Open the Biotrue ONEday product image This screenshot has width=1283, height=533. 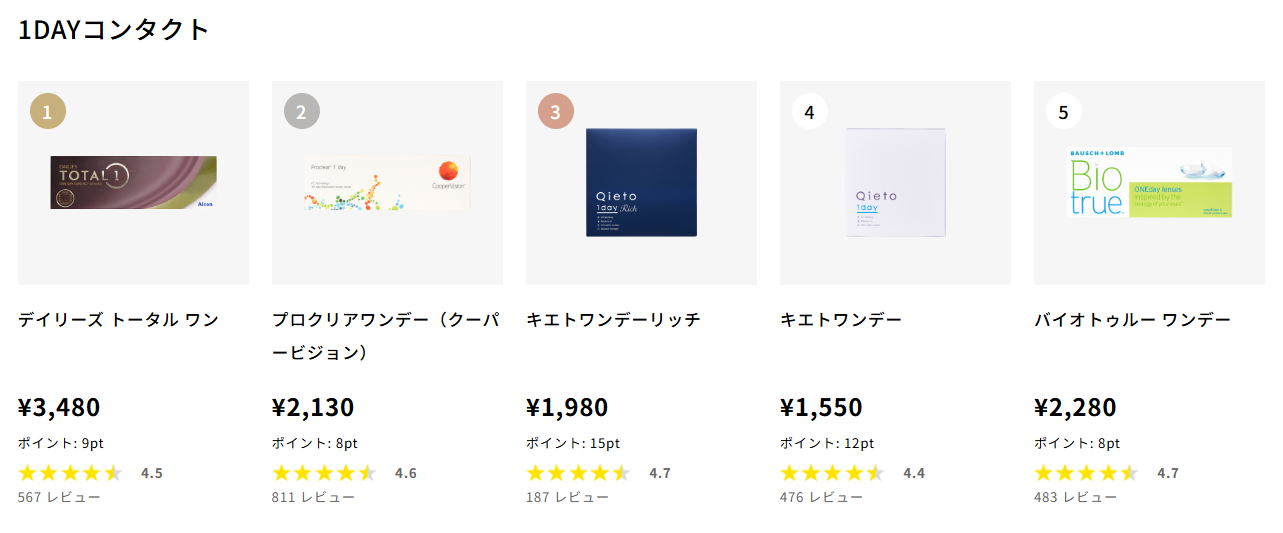point(1149,182)
